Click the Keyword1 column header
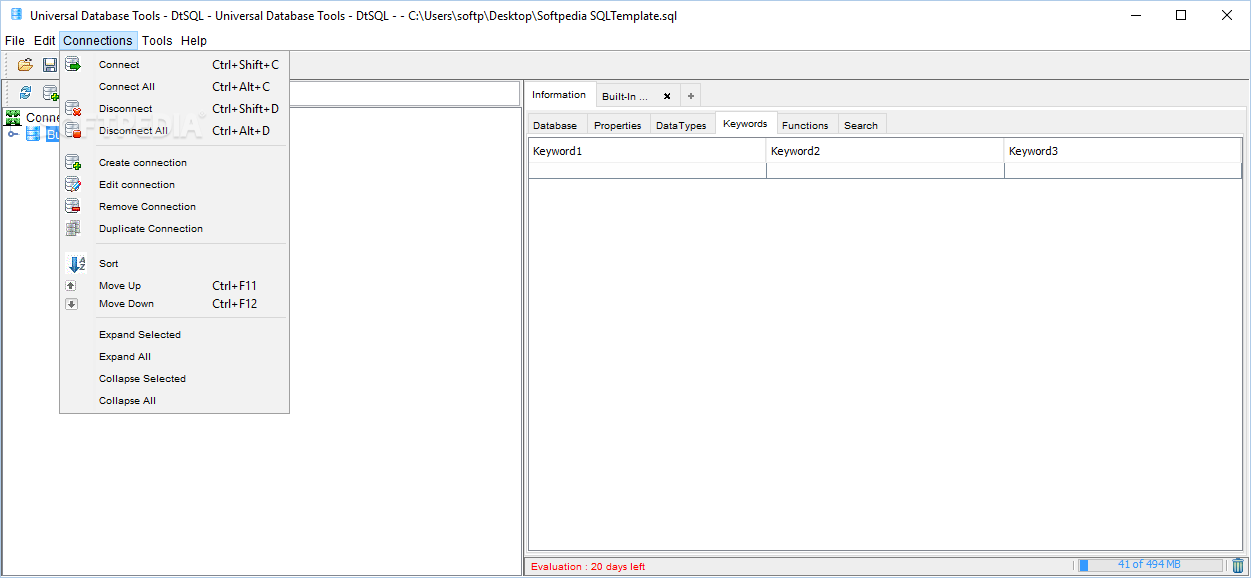The image size is (1251, 578). coord(647,151)
